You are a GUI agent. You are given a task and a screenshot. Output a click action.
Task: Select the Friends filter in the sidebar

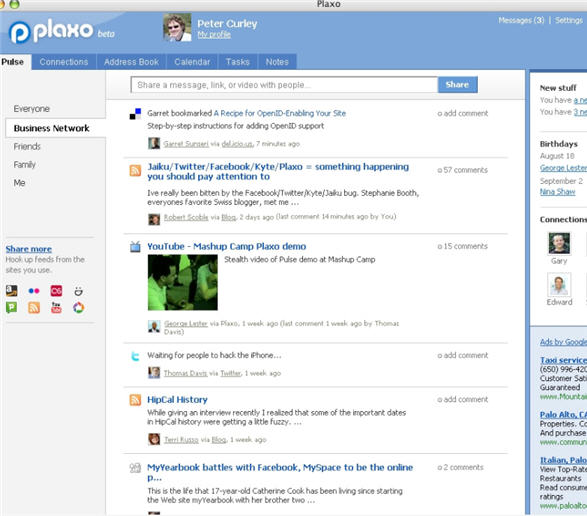click(x=27, y=146)
